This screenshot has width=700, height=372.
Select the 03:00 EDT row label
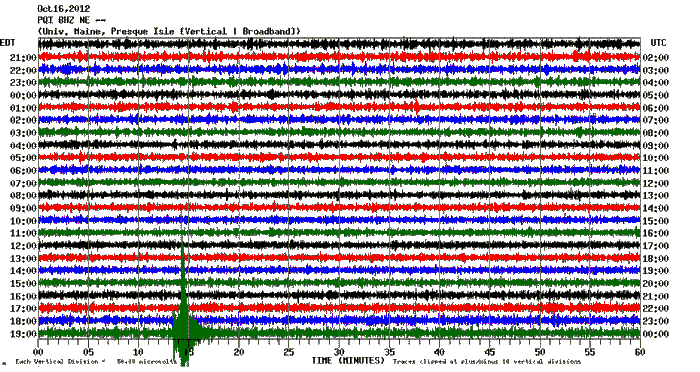23,133
